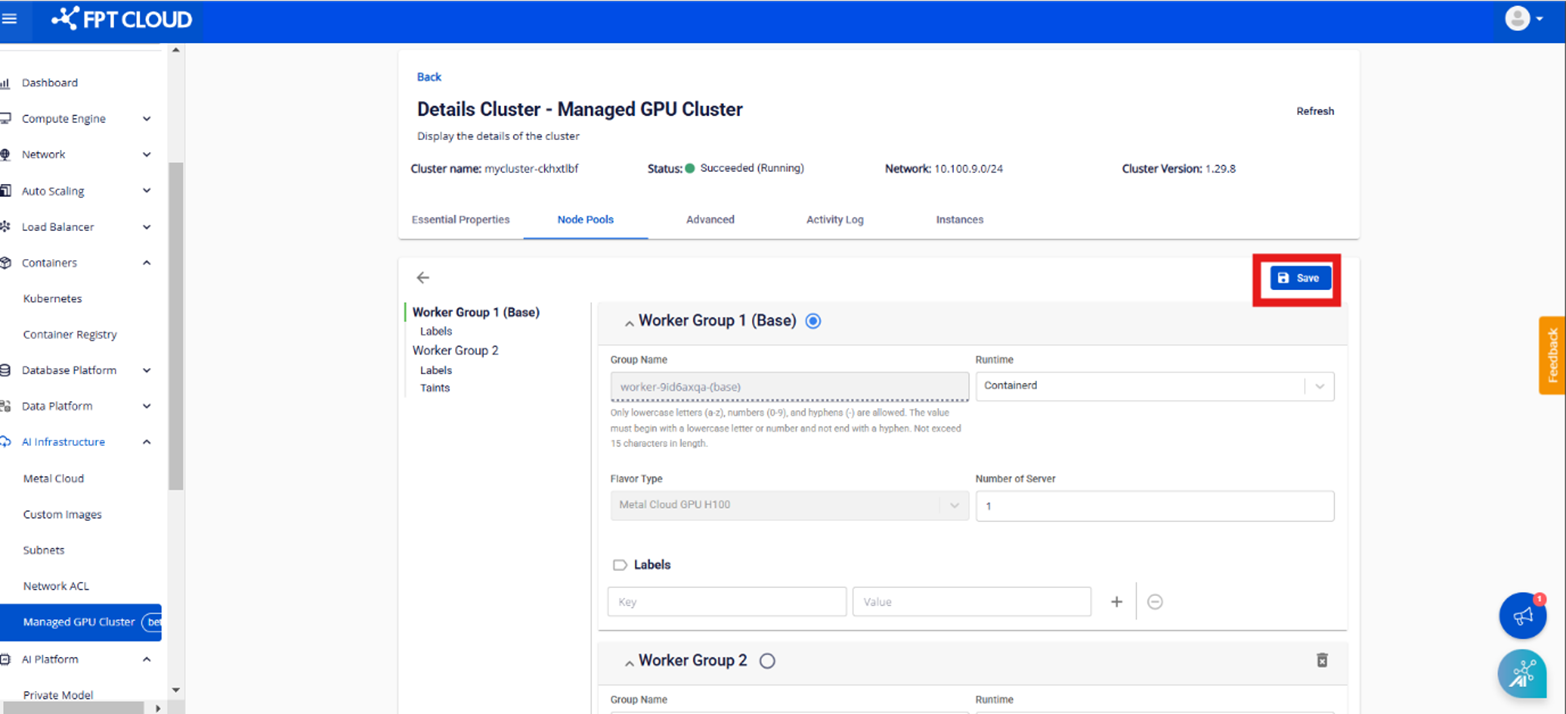Click the Number of Server input field
The width and height of the screenshot is (1566, 714).
1154,506
